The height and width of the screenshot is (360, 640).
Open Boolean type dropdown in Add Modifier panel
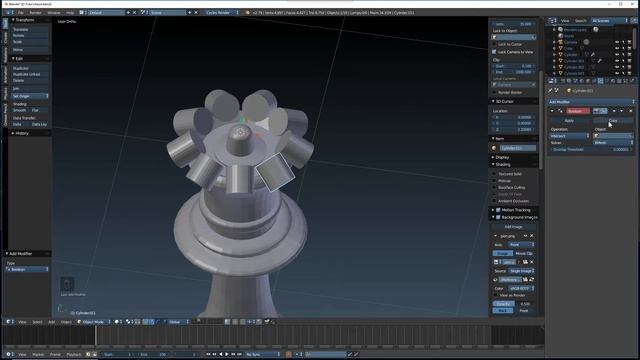(27, 269)
